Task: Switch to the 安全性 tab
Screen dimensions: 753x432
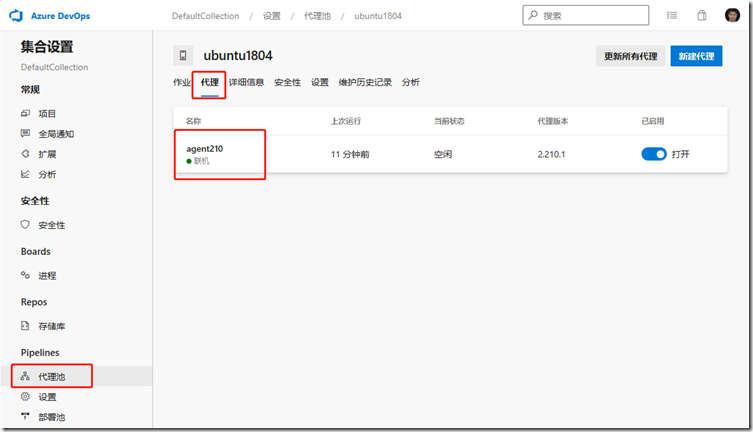Action: (x=287, y=83)
